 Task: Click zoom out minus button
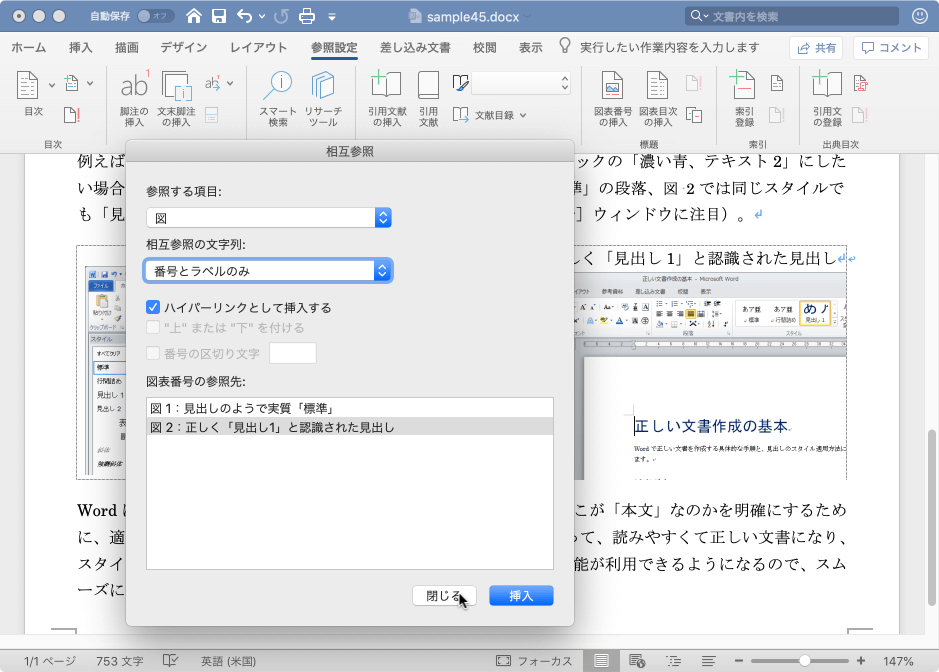click(738, 661)
